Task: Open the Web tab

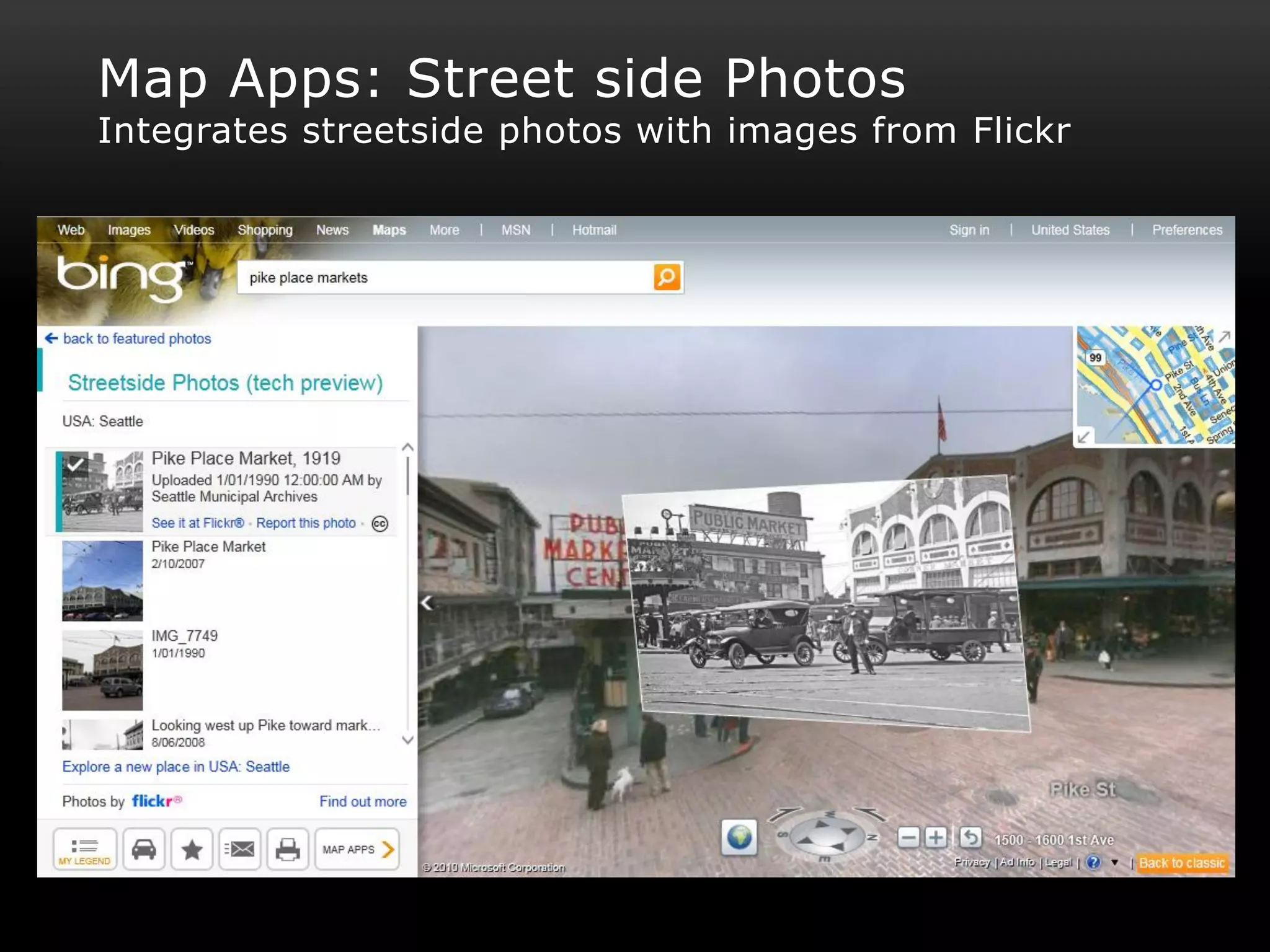Action: tap(71, 230)
